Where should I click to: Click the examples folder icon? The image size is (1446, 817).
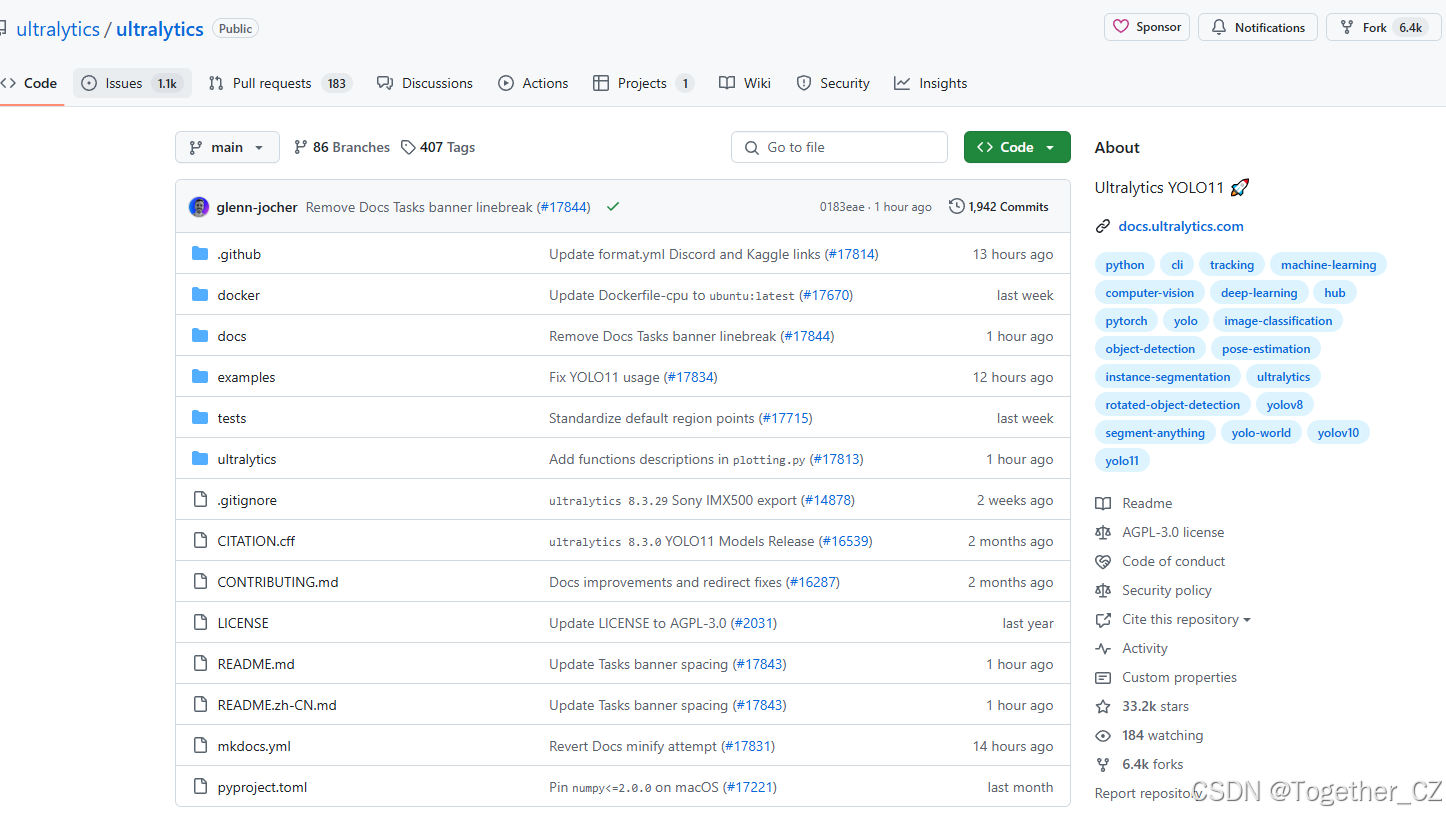pyautogui.click(x=200, y=377)
